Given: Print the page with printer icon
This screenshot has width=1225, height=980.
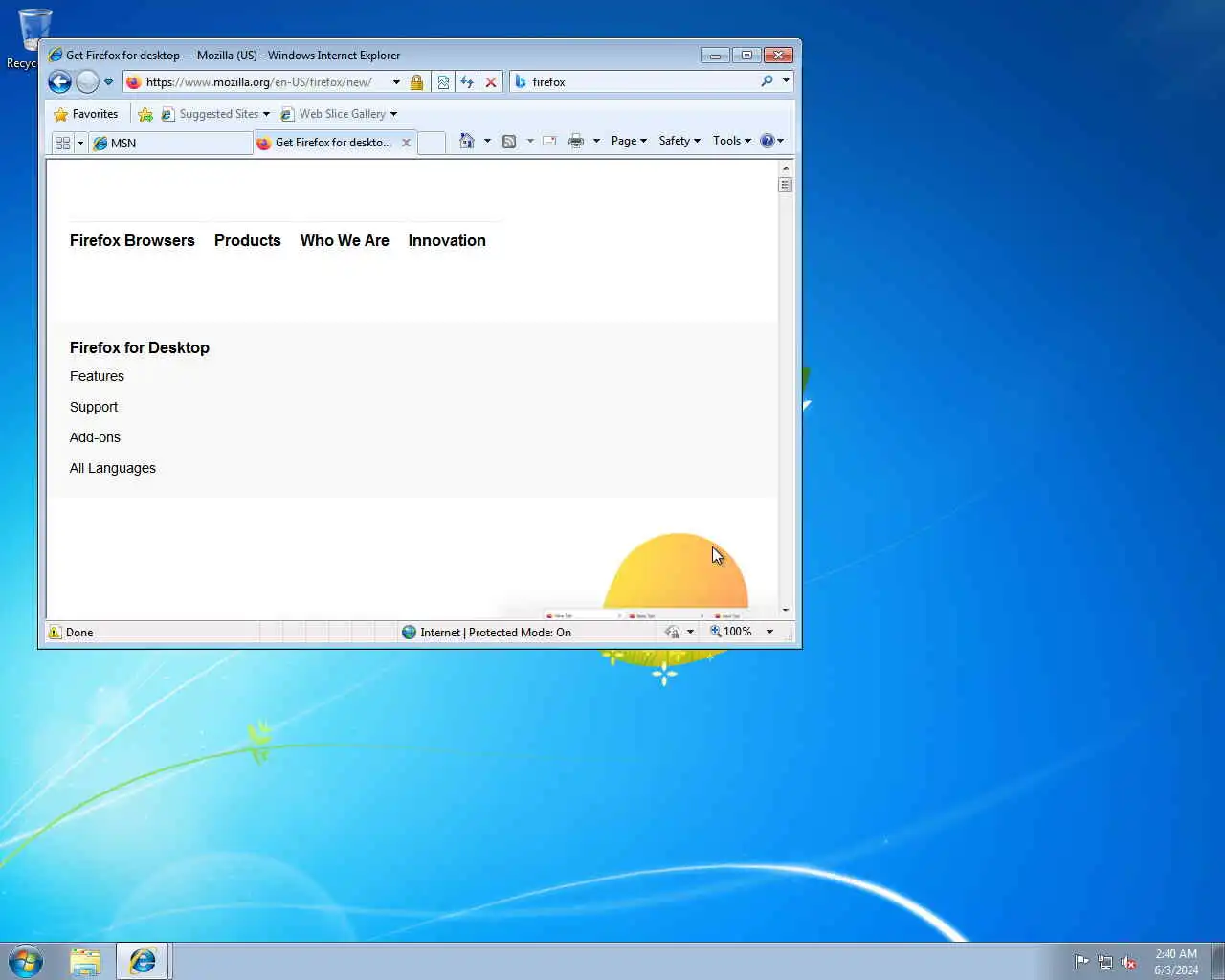Looking at the screenshot, I should coord(576,141).
